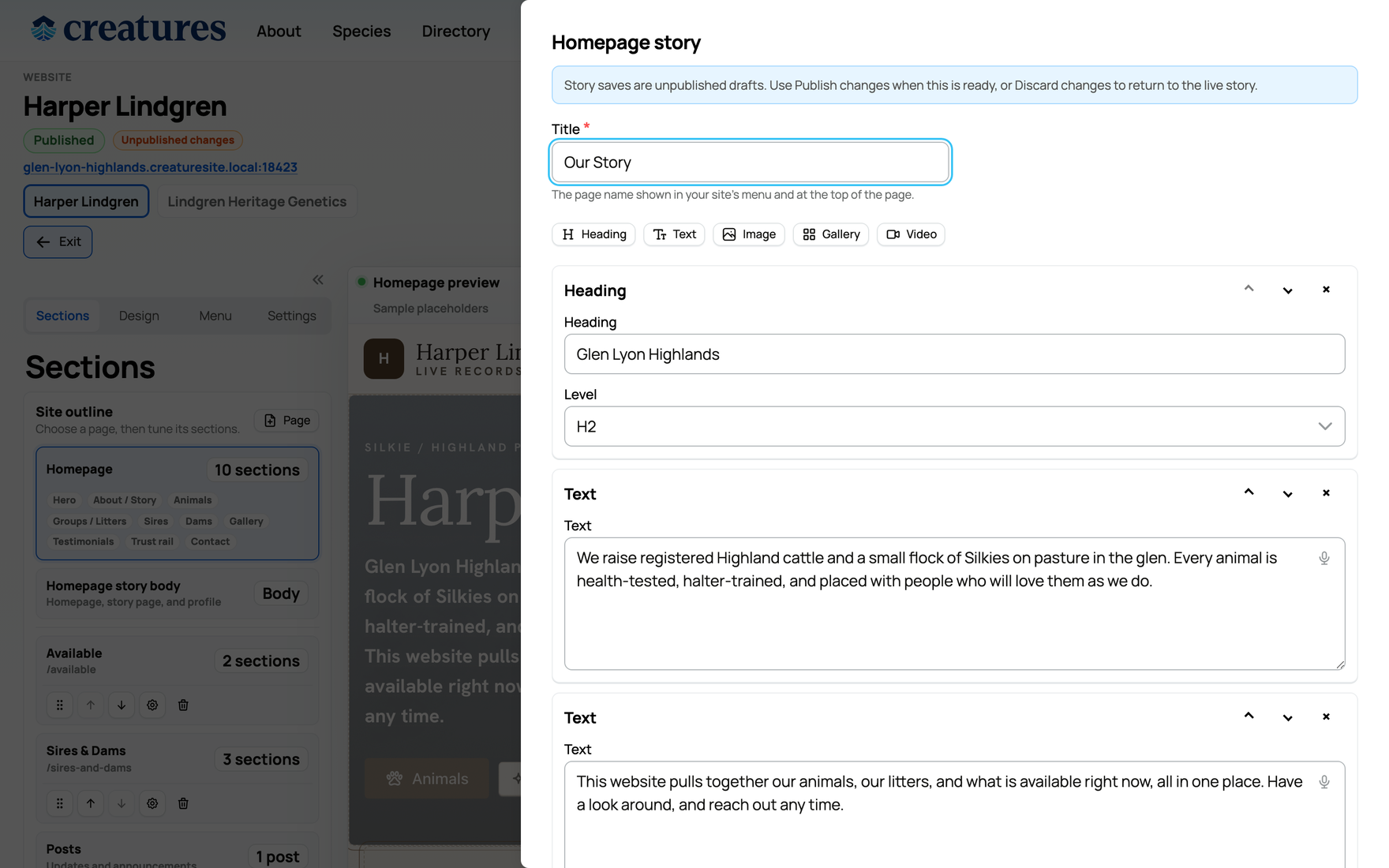Move second Text block down

[1287, 717]
